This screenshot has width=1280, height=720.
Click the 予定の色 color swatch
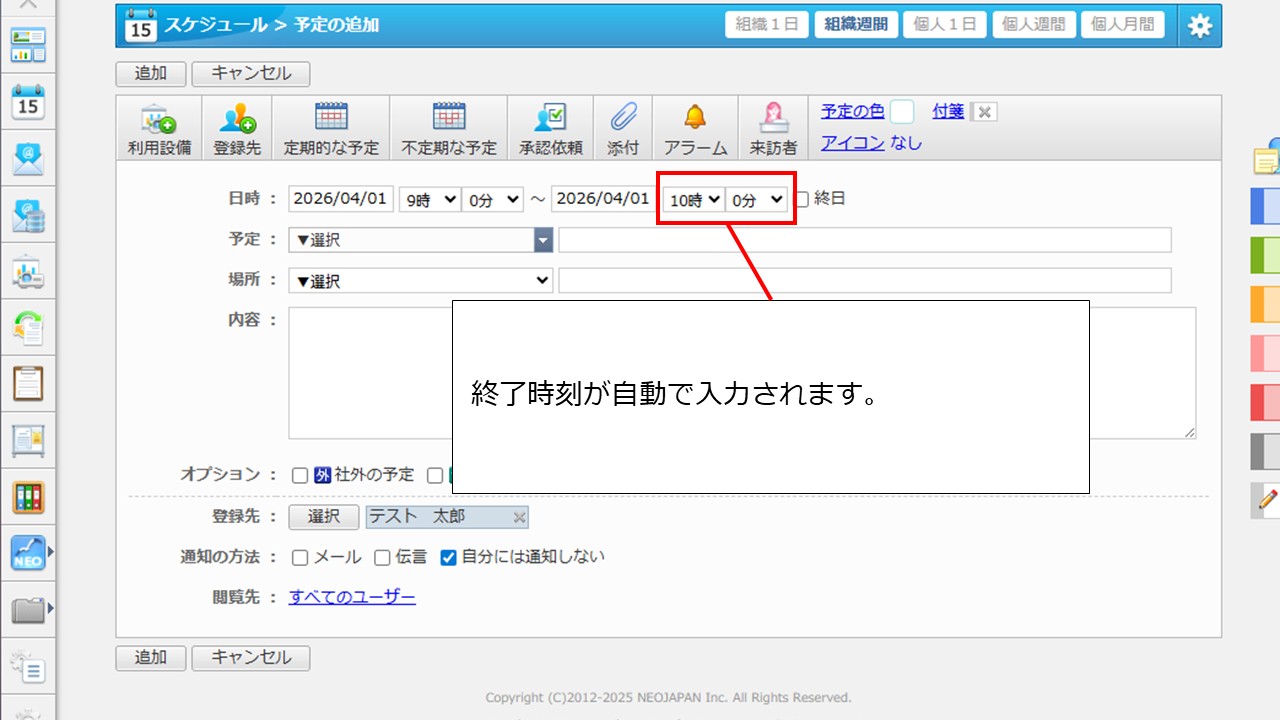pyautogui.click(x=902, y=112)
